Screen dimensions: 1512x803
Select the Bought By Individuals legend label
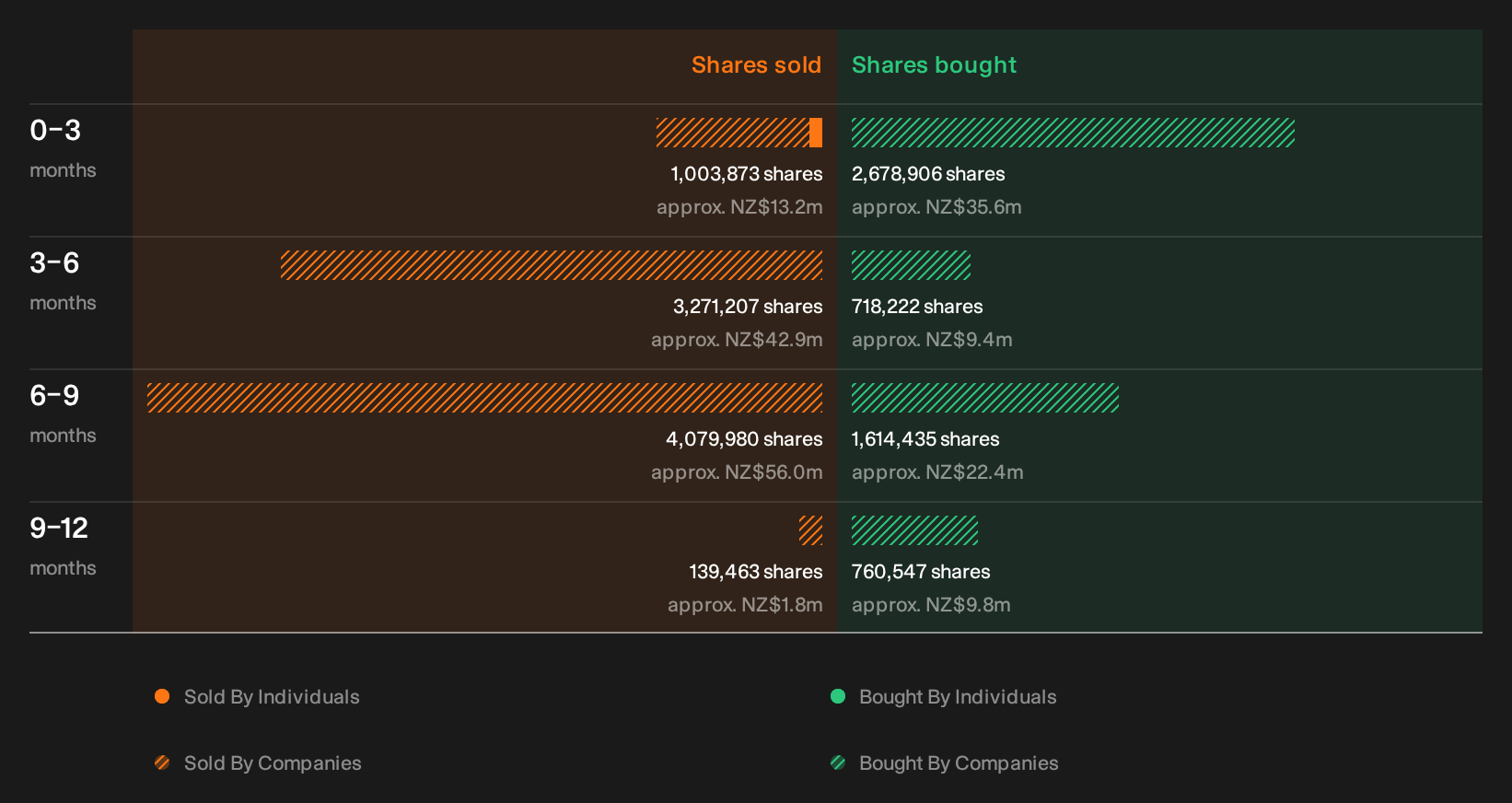coord(958,697)
